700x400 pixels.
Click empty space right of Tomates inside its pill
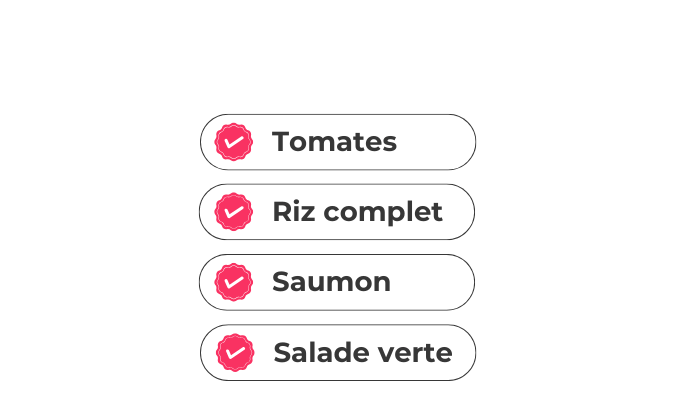point(435,142)
